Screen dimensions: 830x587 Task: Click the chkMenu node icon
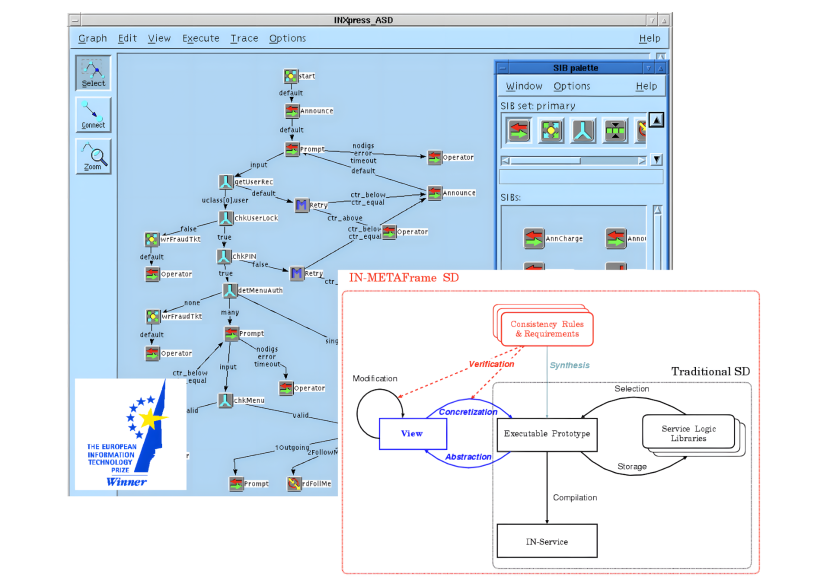click(225, 400)
